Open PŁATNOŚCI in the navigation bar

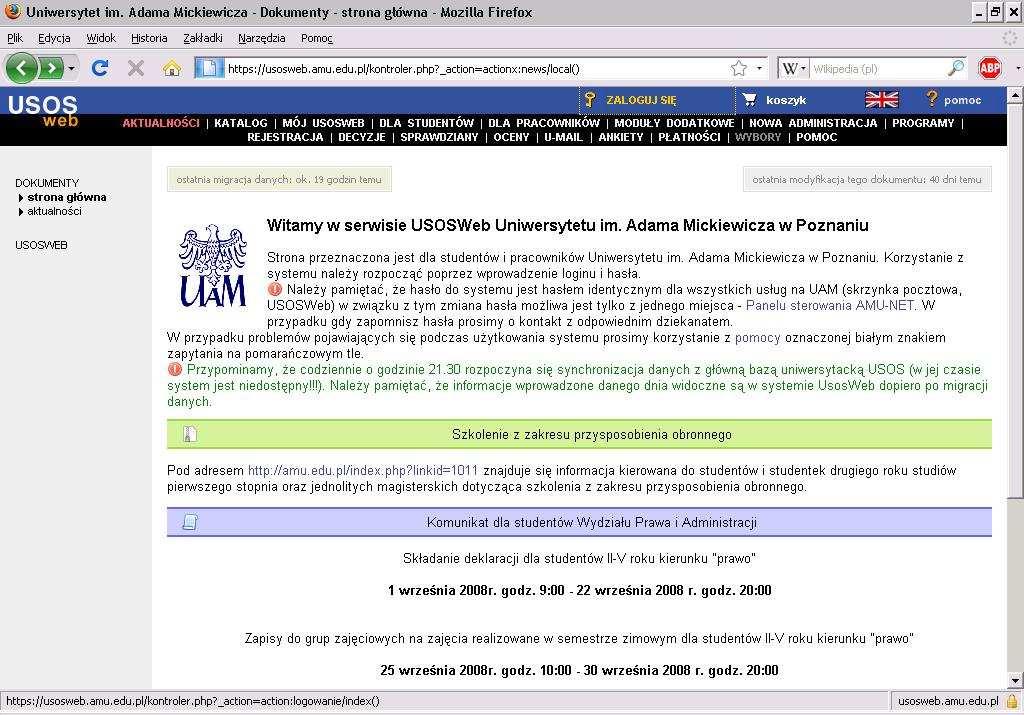point(689,137)
